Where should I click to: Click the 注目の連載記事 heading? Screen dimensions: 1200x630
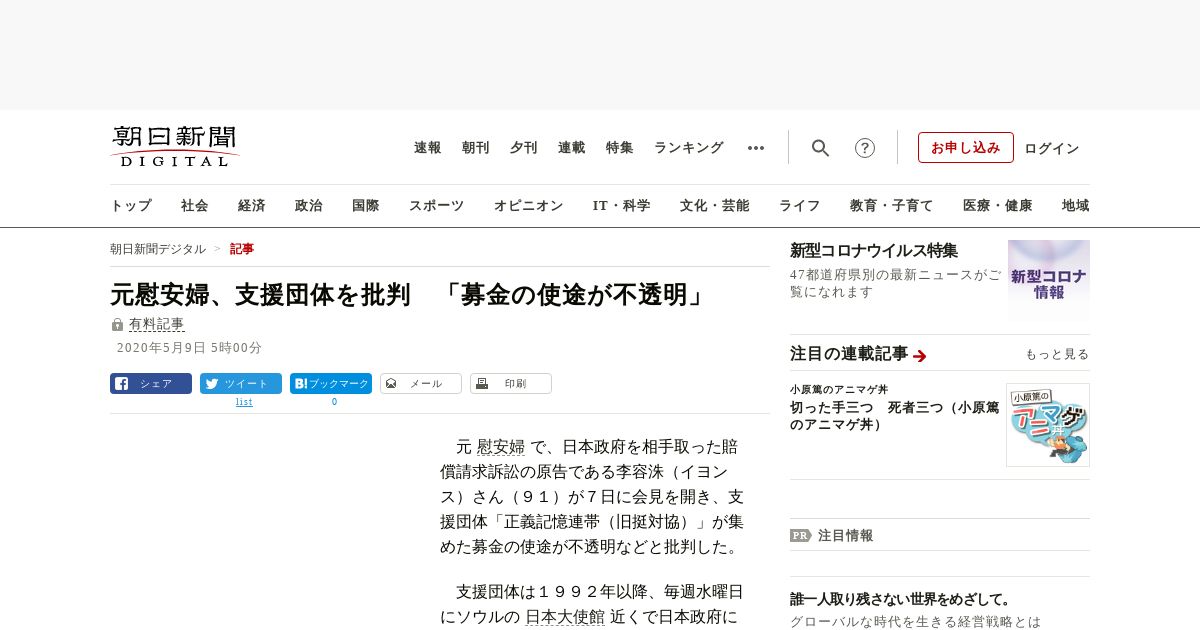point(849,353)
